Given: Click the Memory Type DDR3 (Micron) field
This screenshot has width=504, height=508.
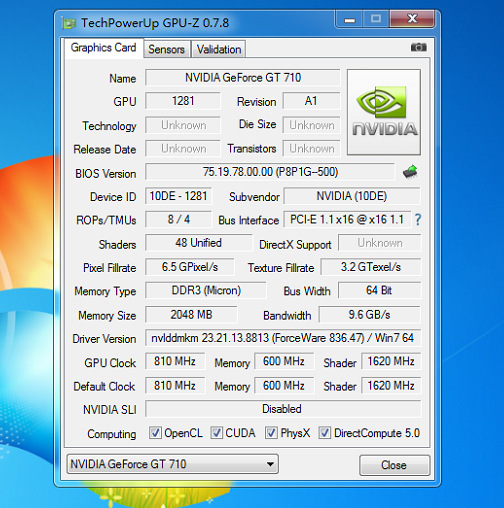Looking at the screenshot, I should point(206,290).
